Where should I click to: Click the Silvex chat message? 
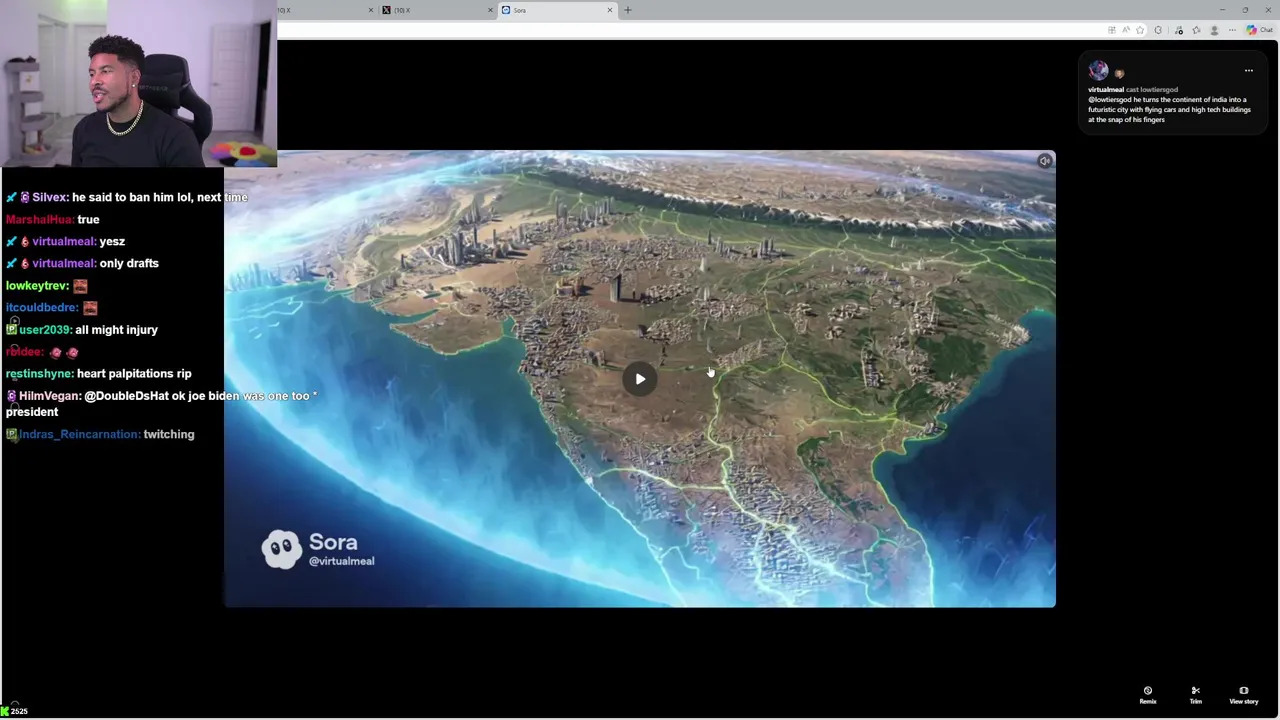(x=127, y=197)
